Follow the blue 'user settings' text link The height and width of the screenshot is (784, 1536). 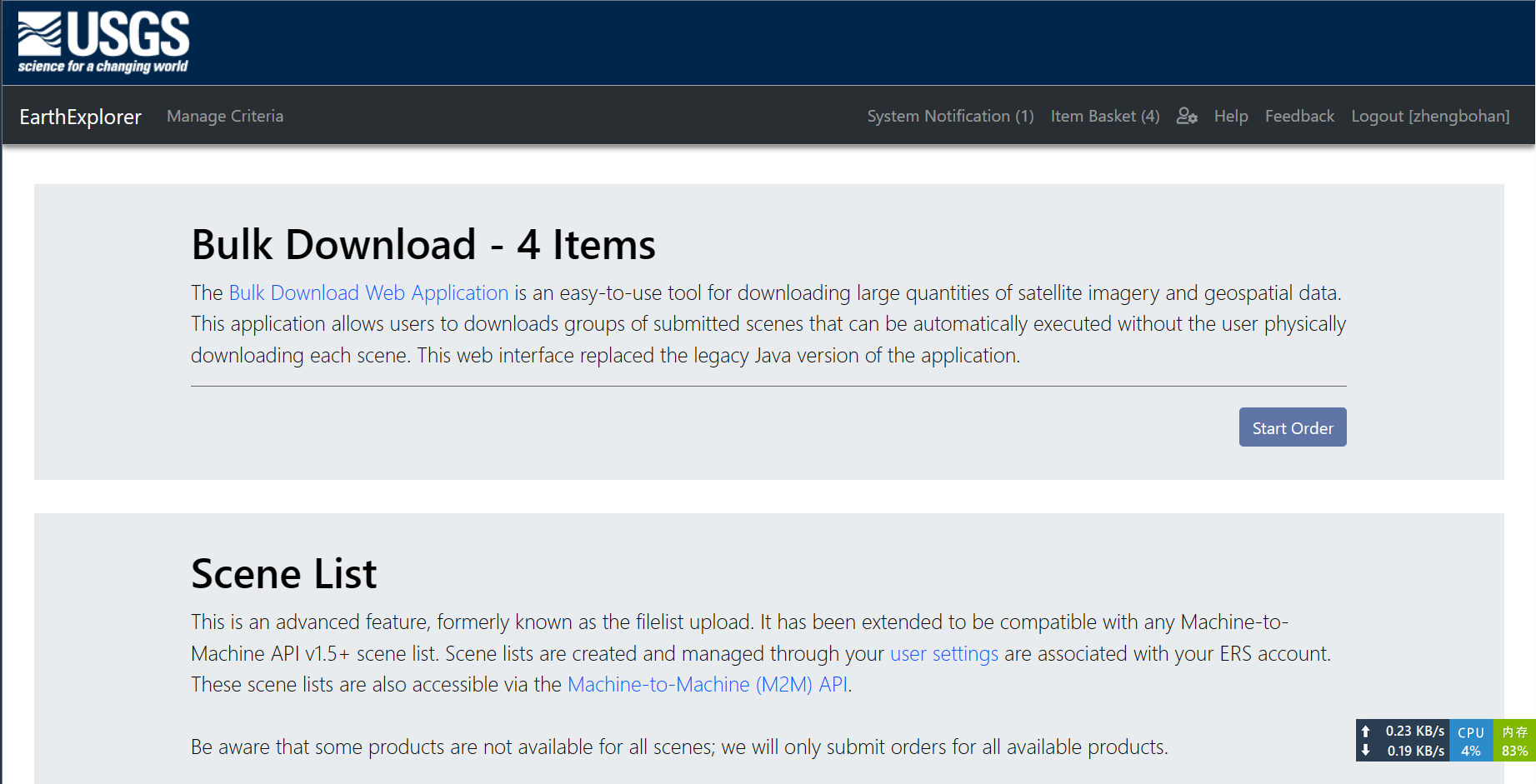pyautogui.click(x=944, y=654)
